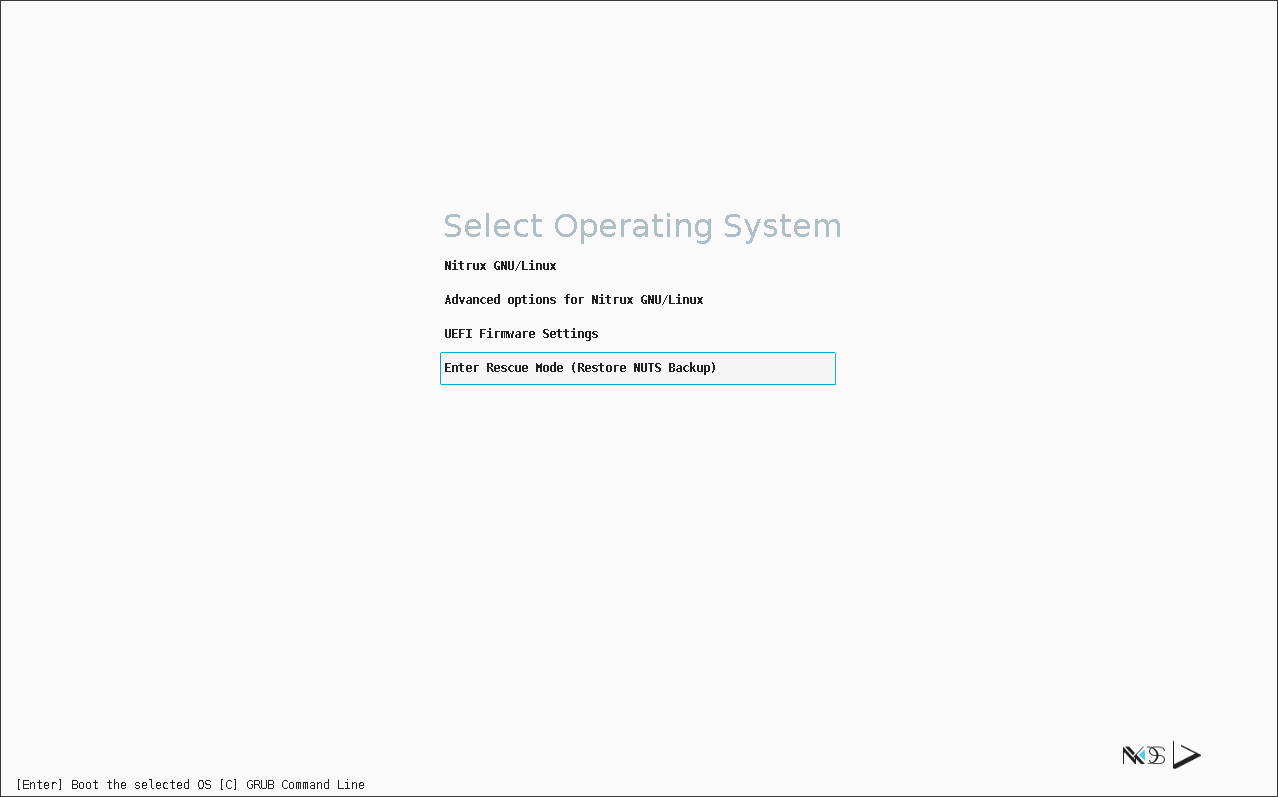Click the Boot the selected OS hint text

coord(141,785)
